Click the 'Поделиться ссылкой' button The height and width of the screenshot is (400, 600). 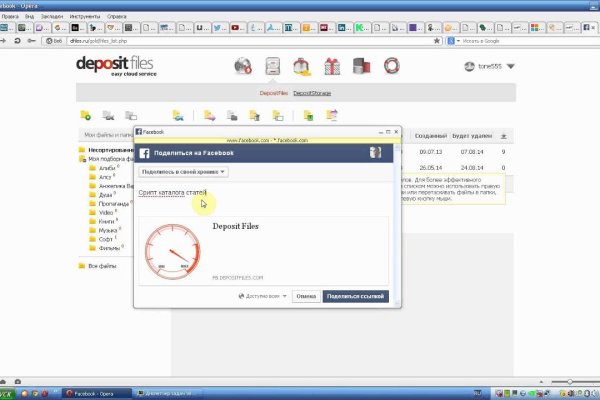point(356,296)
